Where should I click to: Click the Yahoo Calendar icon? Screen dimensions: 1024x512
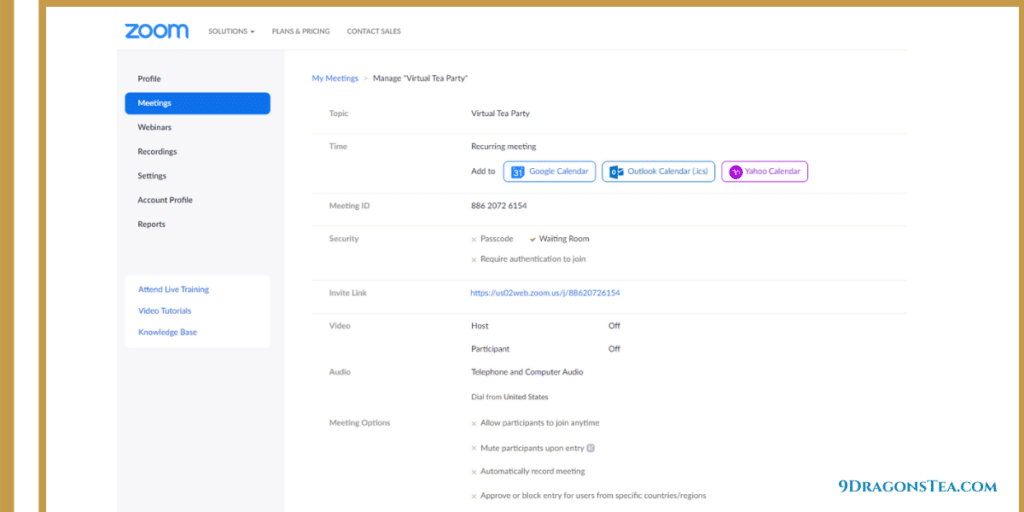click(735, 172)
